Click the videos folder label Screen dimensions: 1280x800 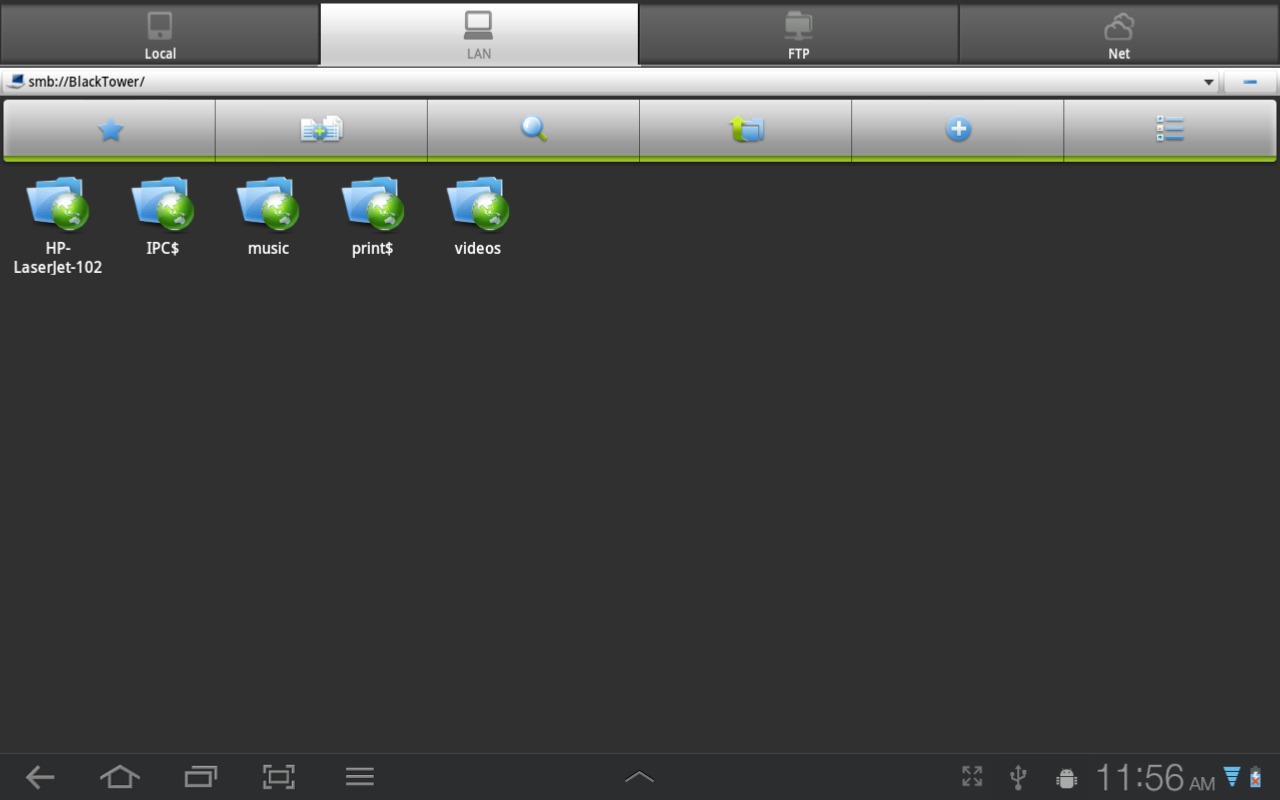pyautogui.click(x=478, y=248)
